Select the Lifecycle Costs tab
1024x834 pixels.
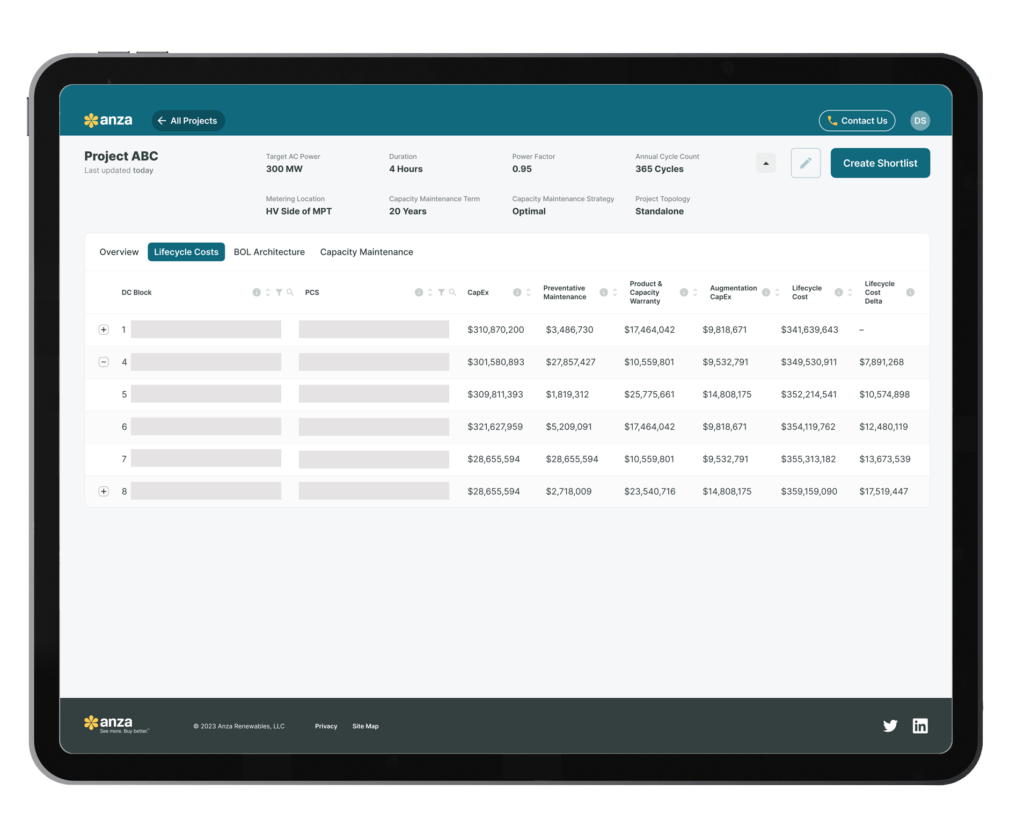tap(186, 252)
